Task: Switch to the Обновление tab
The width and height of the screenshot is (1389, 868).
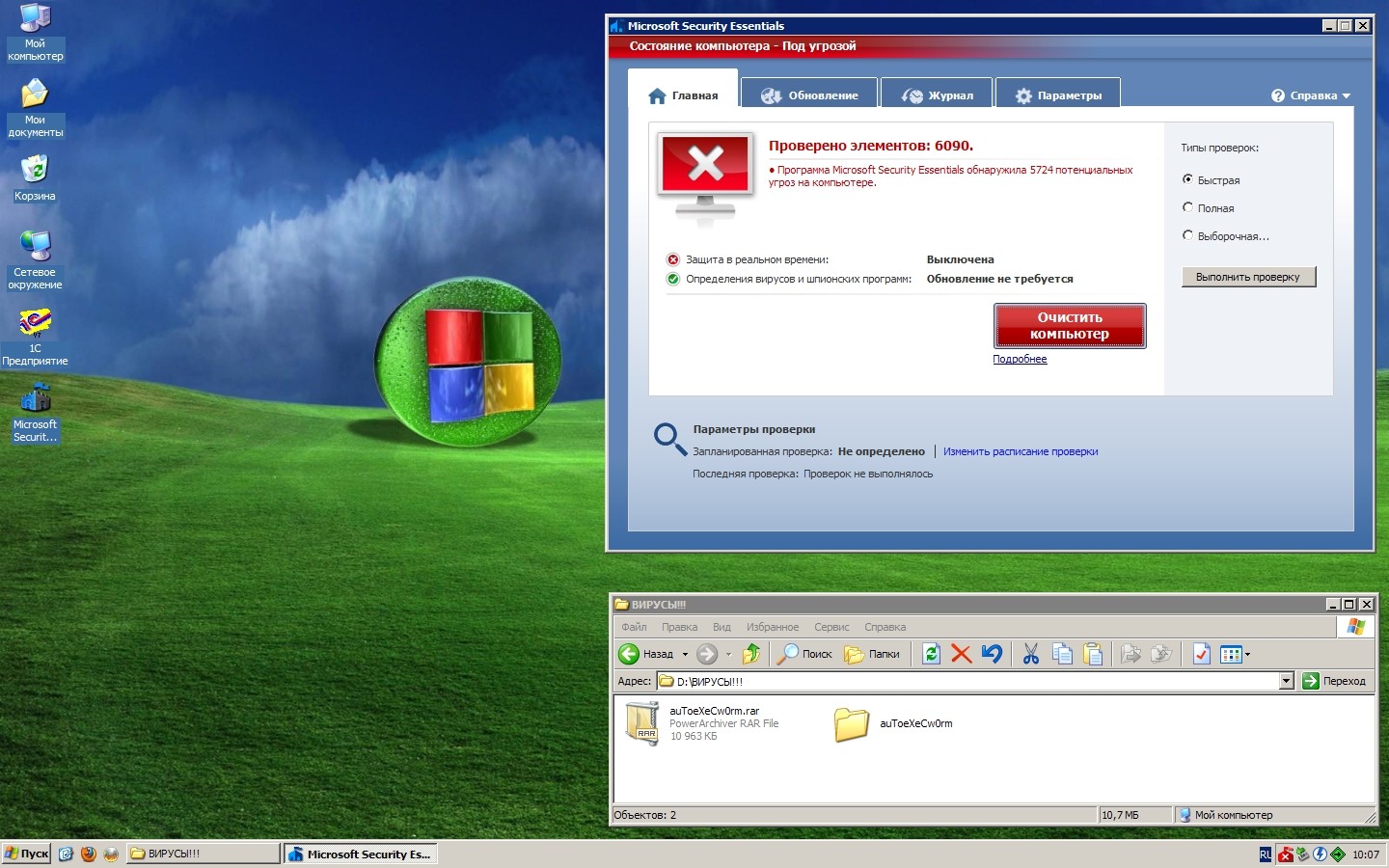Action: pyautogui.click(x=809, y=95)
